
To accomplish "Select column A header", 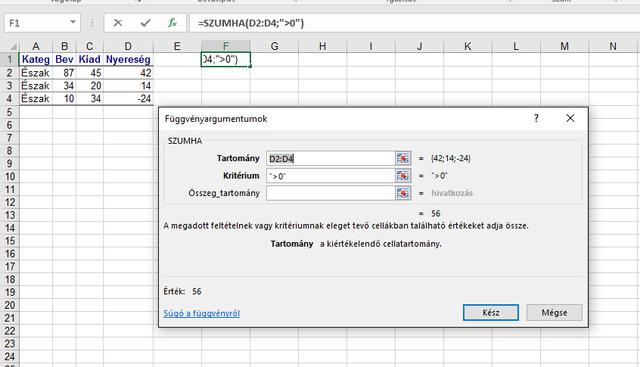I will coord(36,46).
